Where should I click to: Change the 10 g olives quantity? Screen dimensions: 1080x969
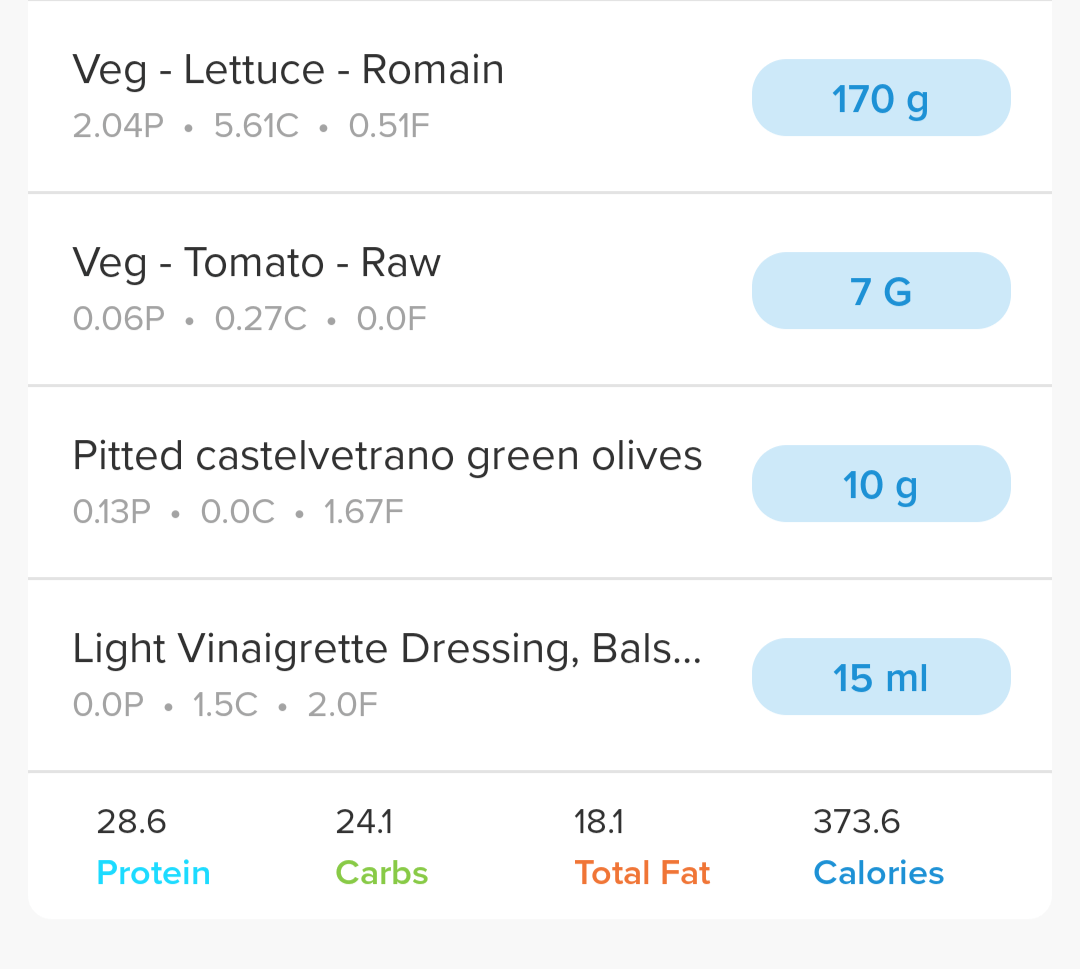[x=880, y=484]
